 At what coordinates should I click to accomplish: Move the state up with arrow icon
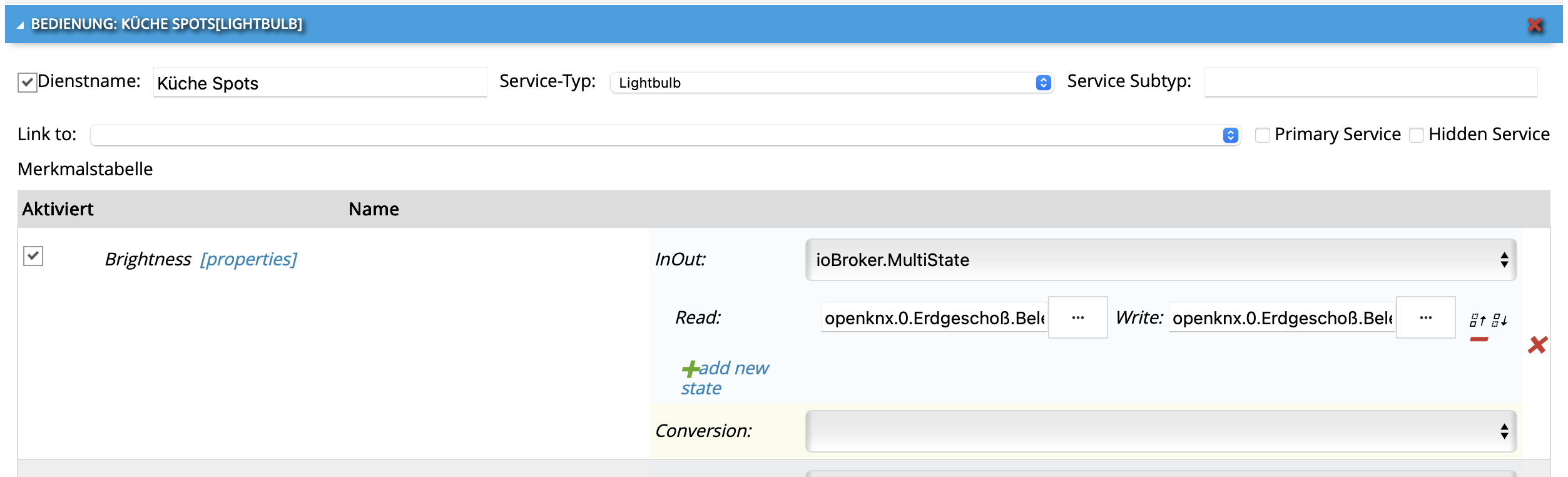(1477, 321)
